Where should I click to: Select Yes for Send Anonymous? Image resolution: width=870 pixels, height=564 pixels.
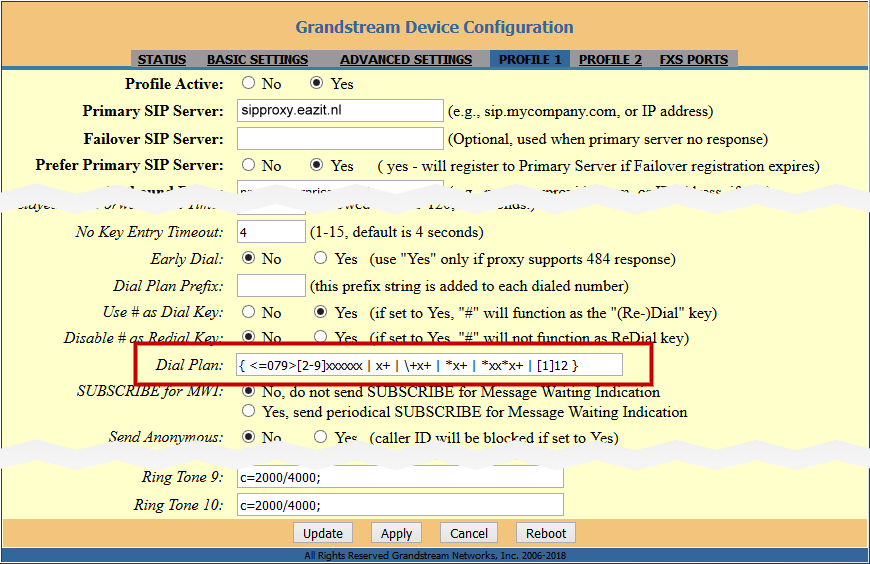coord(320,437)
